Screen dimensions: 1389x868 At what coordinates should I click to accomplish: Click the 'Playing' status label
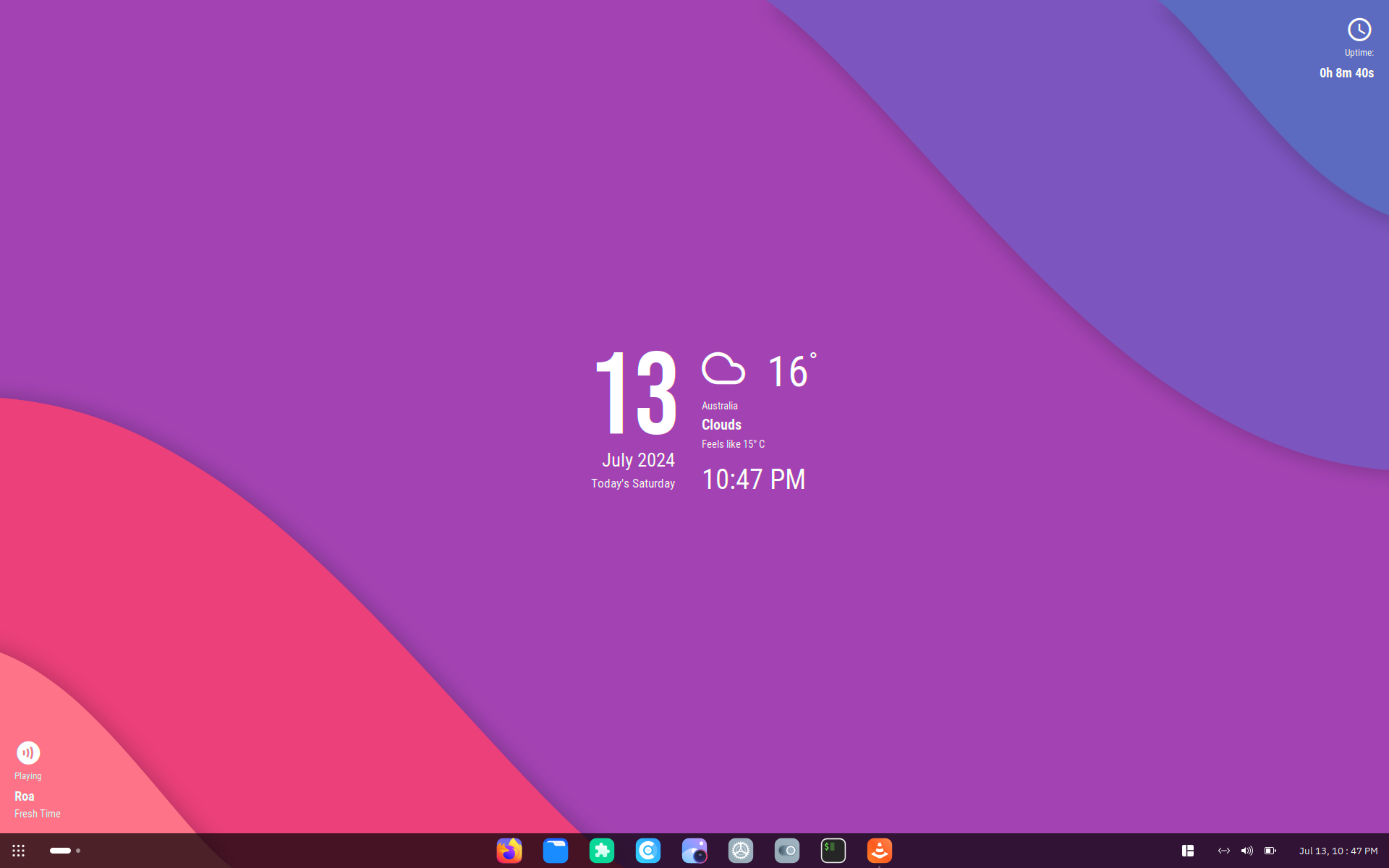(x=28, y=776)
